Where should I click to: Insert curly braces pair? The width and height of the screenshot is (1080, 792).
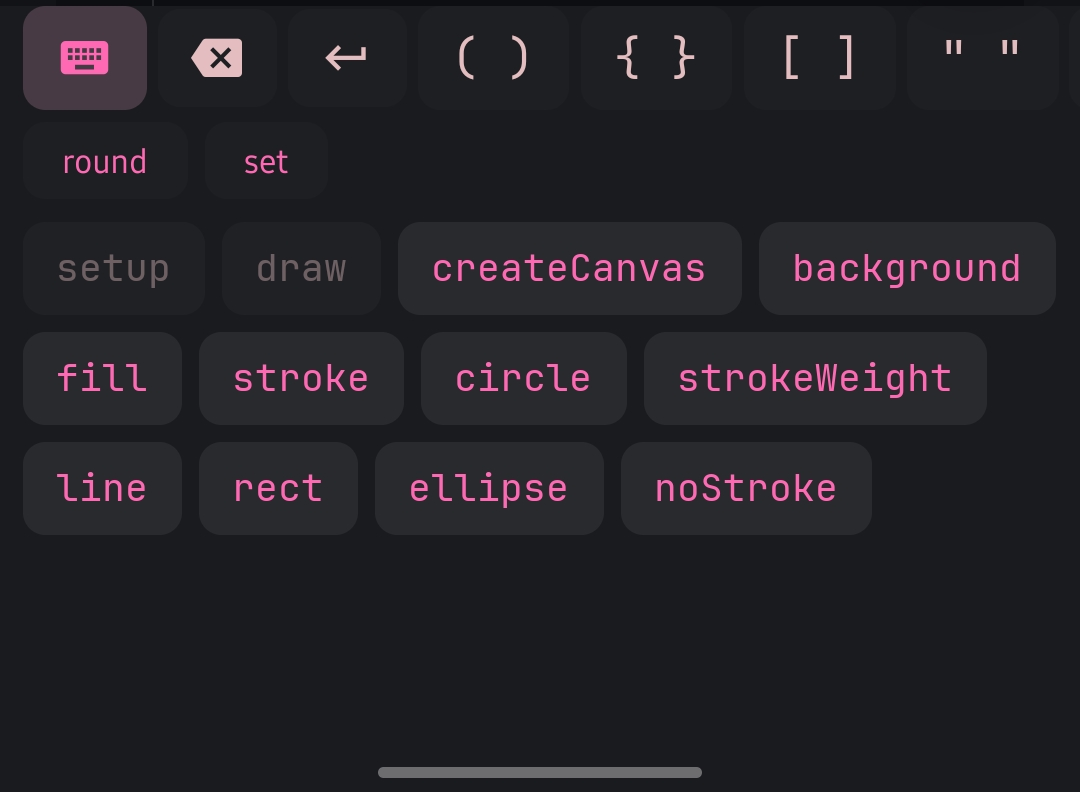656,58
